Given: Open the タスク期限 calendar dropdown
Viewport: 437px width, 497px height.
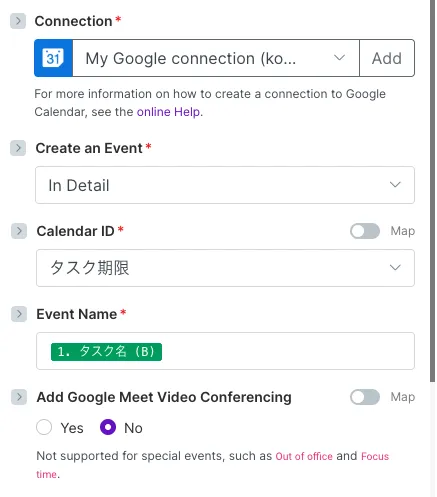Looking at the screenshot, I should point(225,268).
